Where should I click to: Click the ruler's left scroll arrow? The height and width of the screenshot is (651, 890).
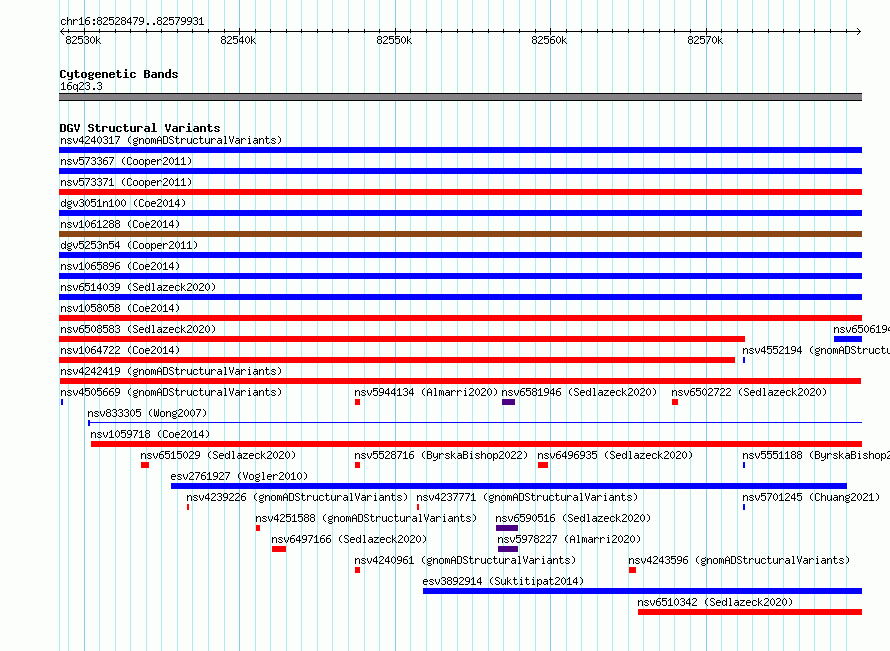point(62,32)
